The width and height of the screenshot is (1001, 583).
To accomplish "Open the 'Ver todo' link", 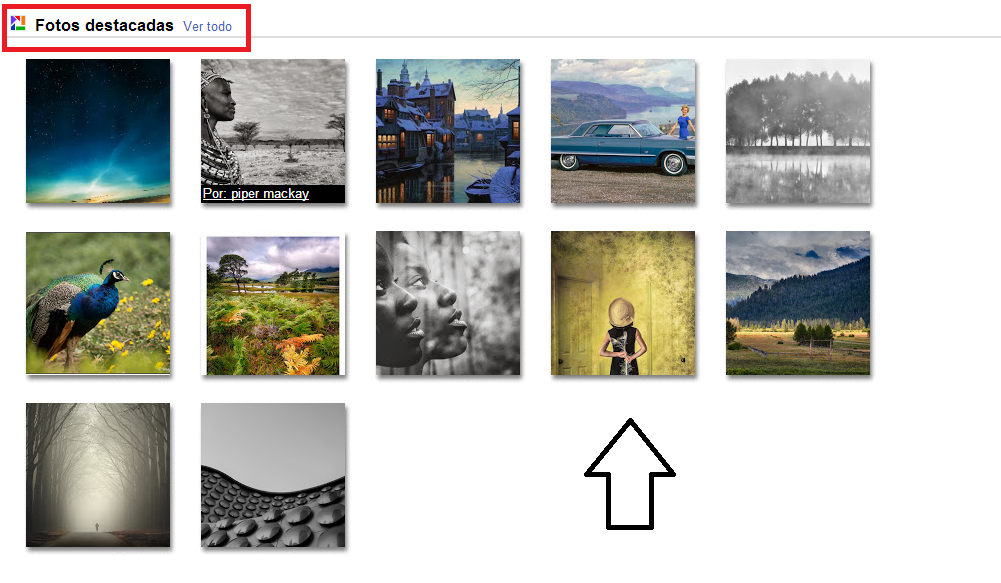I will [207, 26].
